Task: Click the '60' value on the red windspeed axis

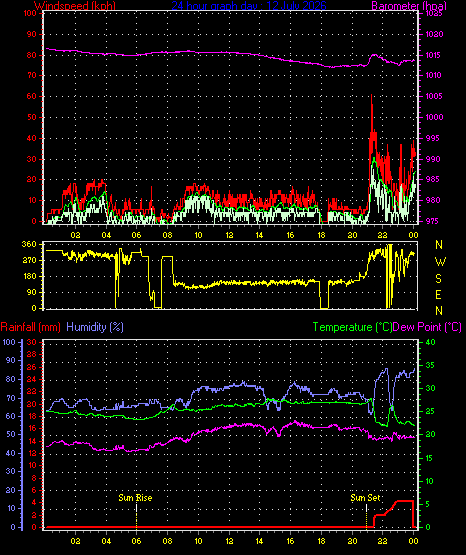Action: click(32, 96)
